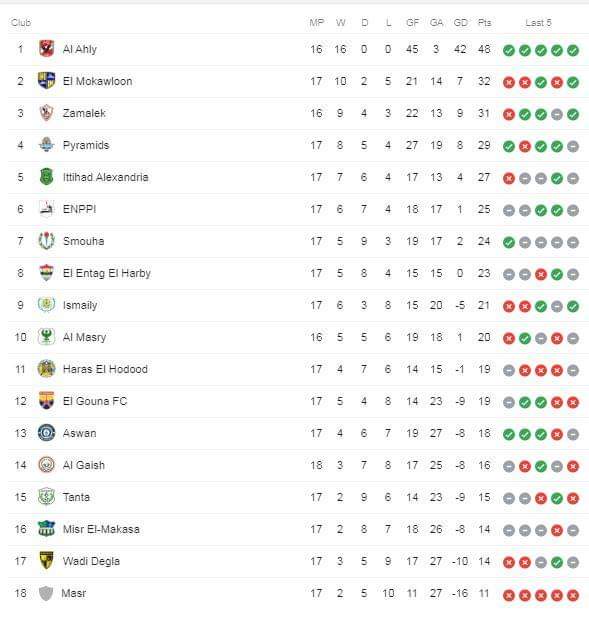Screen dimensions: 589x628
Task: Click the Last 5 column header
Action: click(538, 22)
